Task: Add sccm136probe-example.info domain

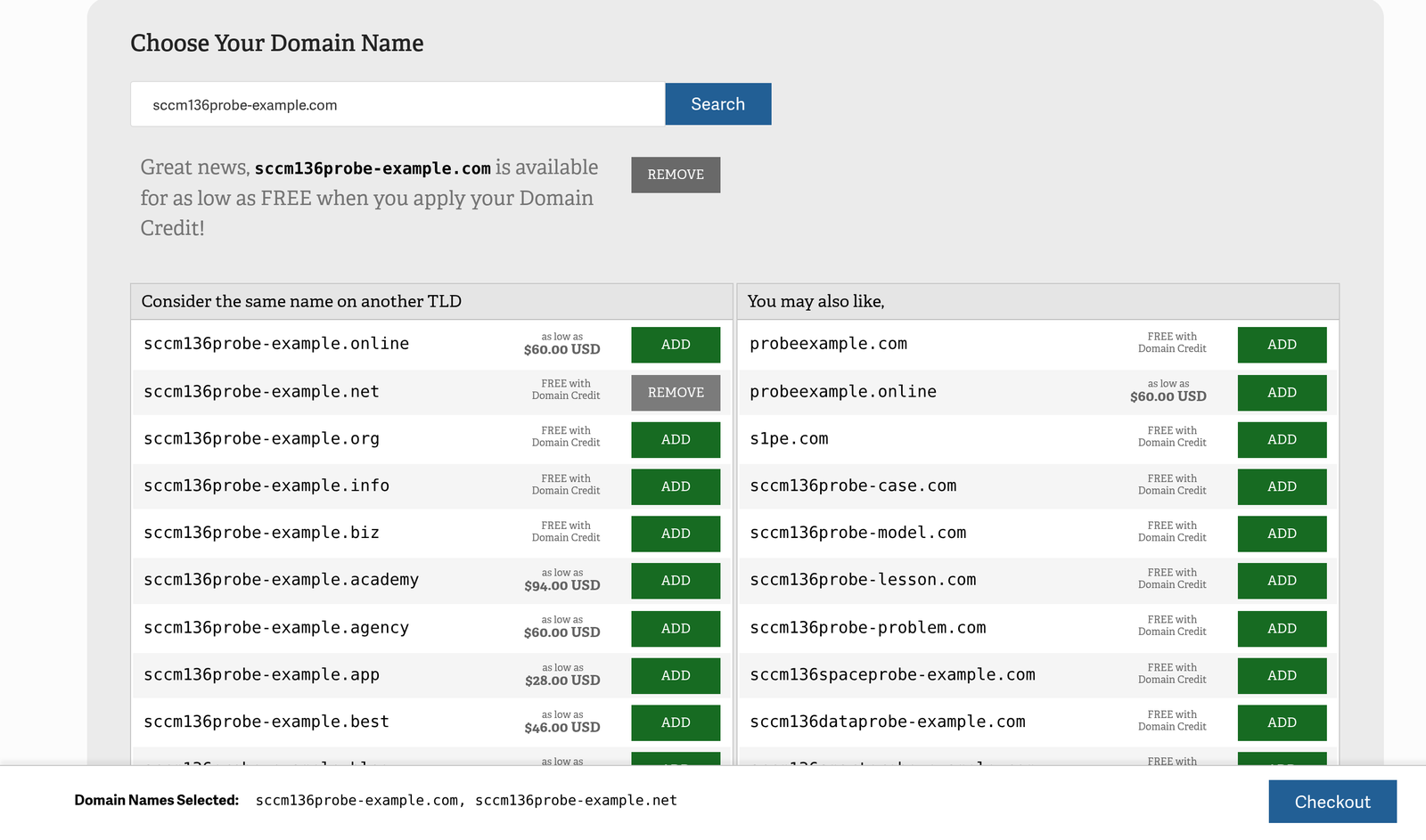Action: pyautogui.click(x=676, y=487)
